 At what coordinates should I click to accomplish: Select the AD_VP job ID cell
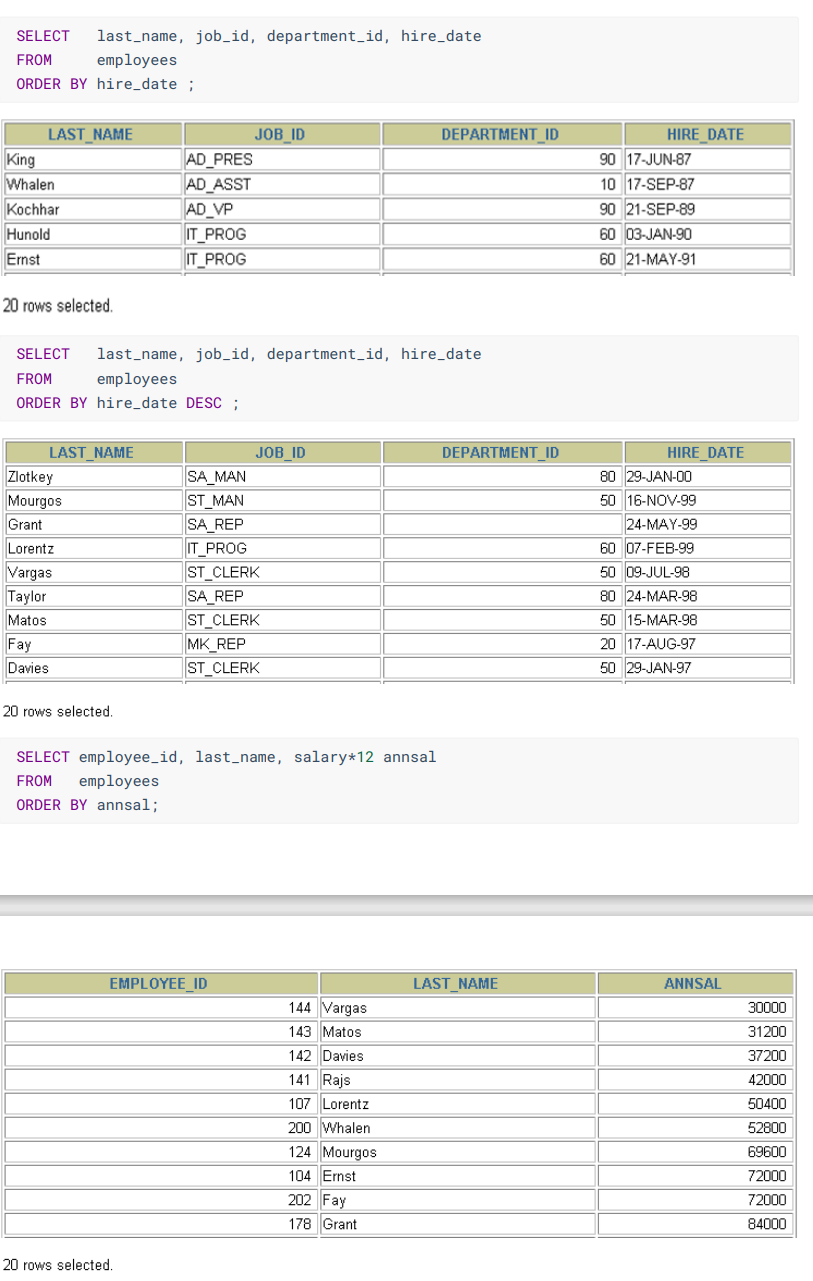pos(281,210)
